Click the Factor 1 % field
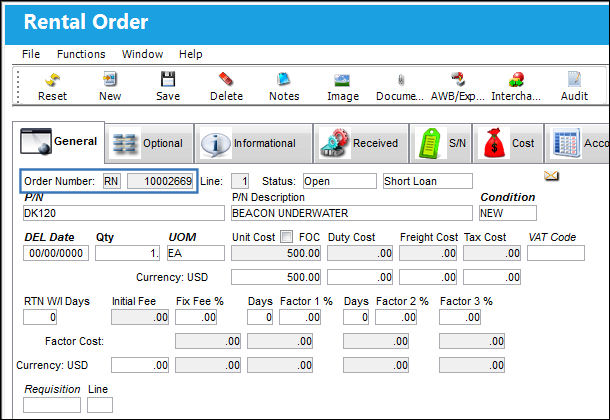This screenshot has height=420, width=610. (x=300, y=317)
